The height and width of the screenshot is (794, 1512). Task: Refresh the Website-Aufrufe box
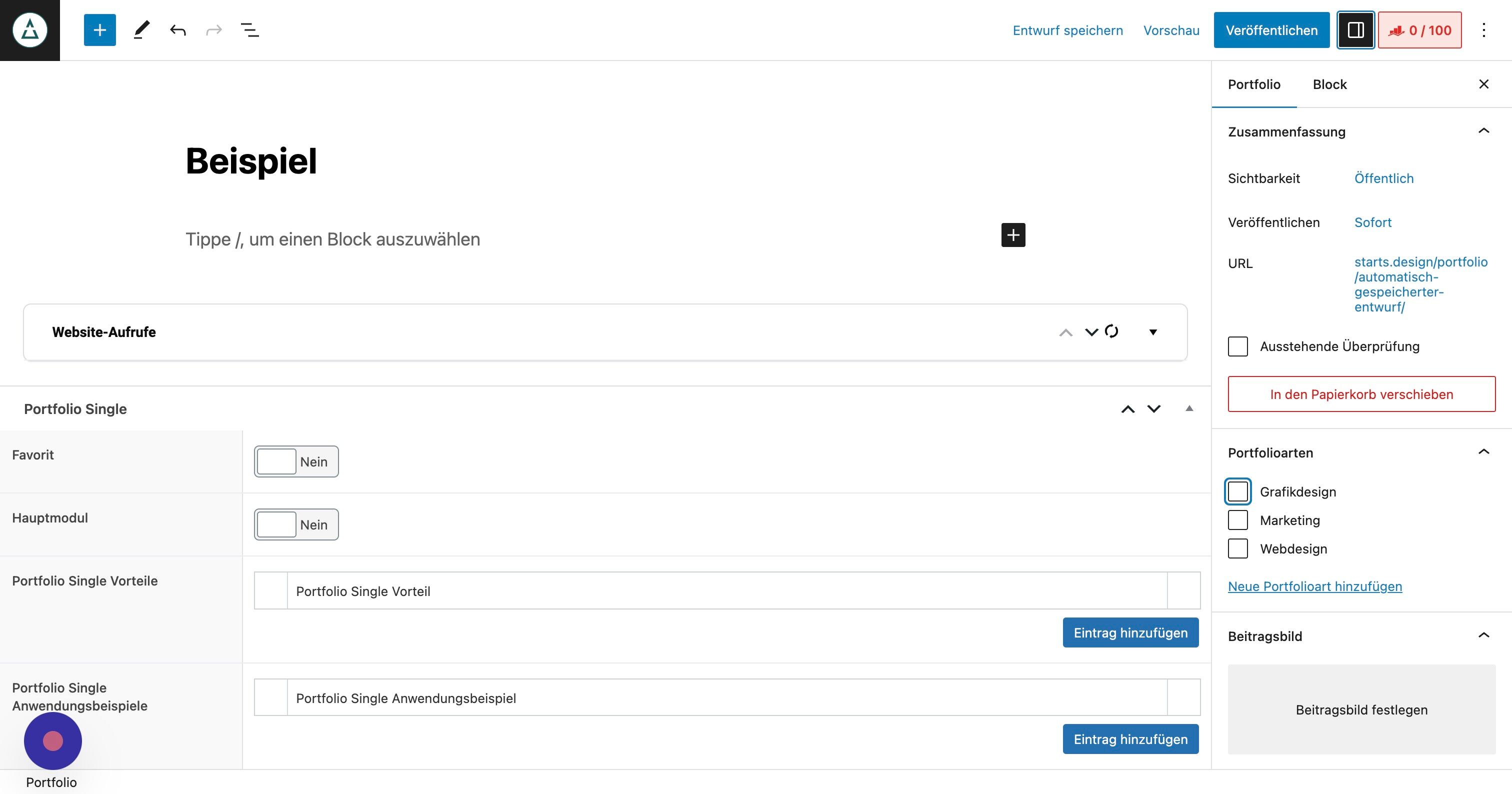1111,331
